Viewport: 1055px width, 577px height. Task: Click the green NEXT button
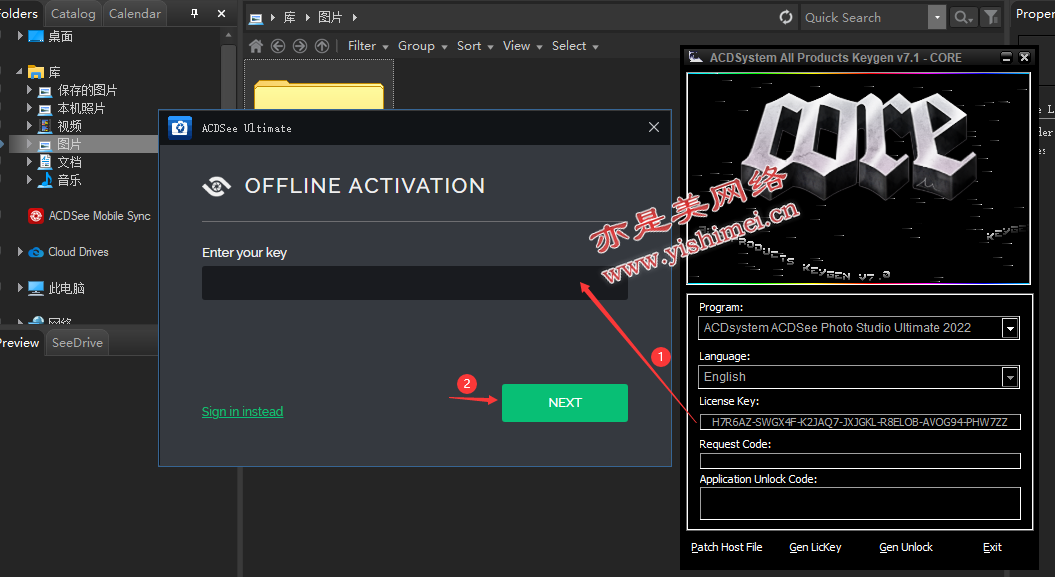click(565, 403)
